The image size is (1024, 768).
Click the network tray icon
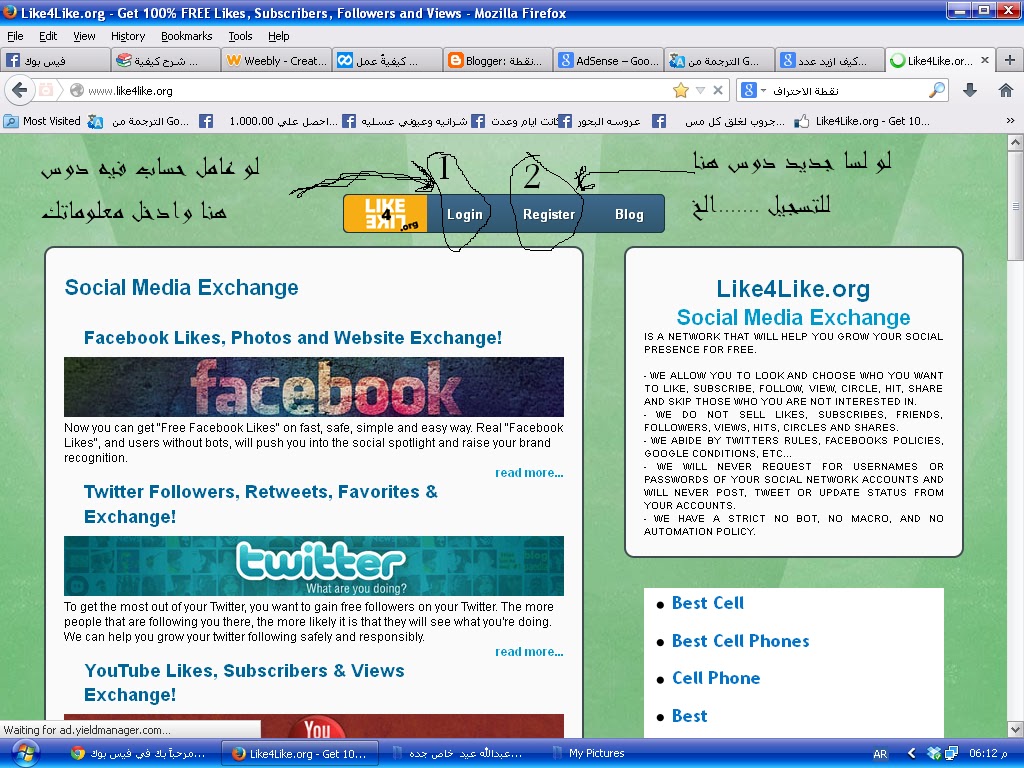tap(952, 753)
